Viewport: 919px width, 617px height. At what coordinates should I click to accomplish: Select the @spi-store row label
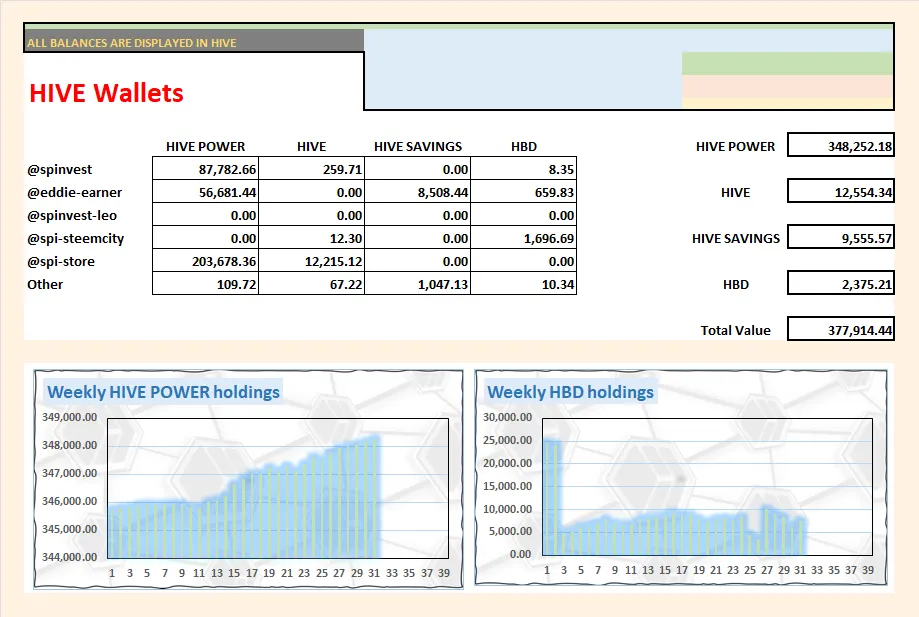60,261
